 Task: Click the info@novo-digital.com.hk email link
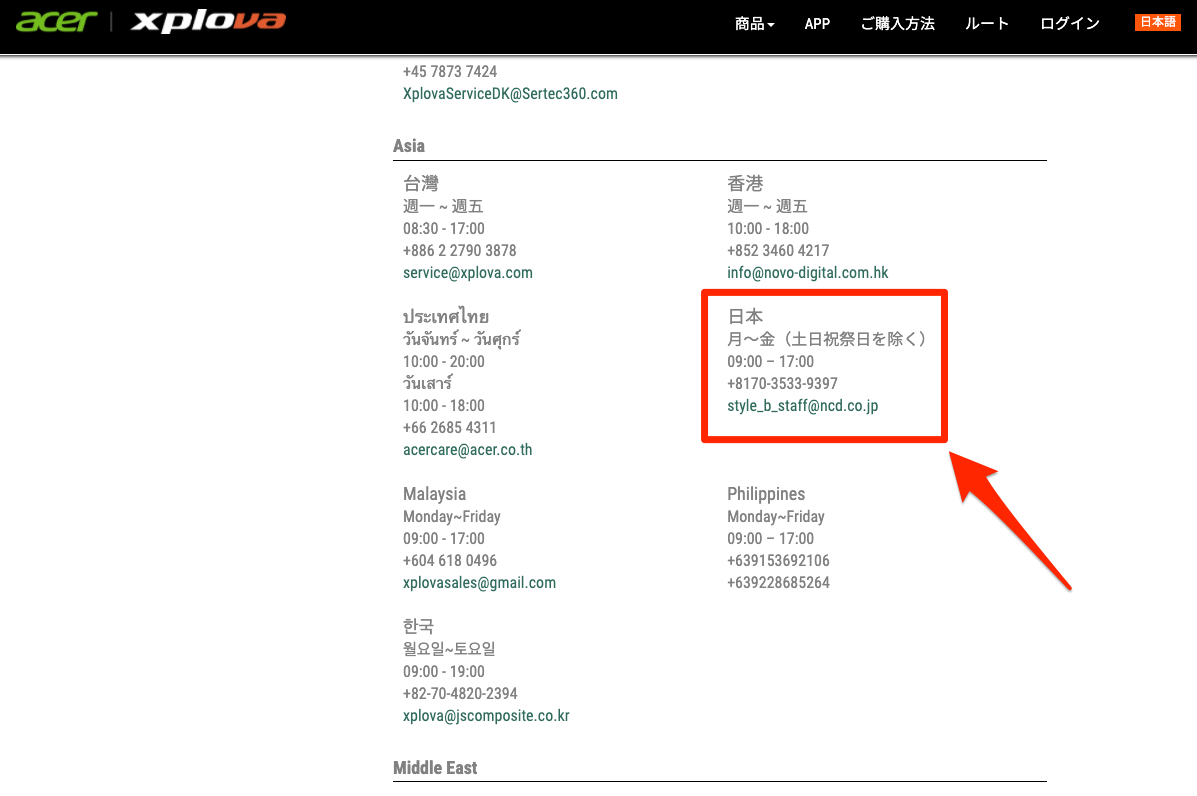pos(807,273)
